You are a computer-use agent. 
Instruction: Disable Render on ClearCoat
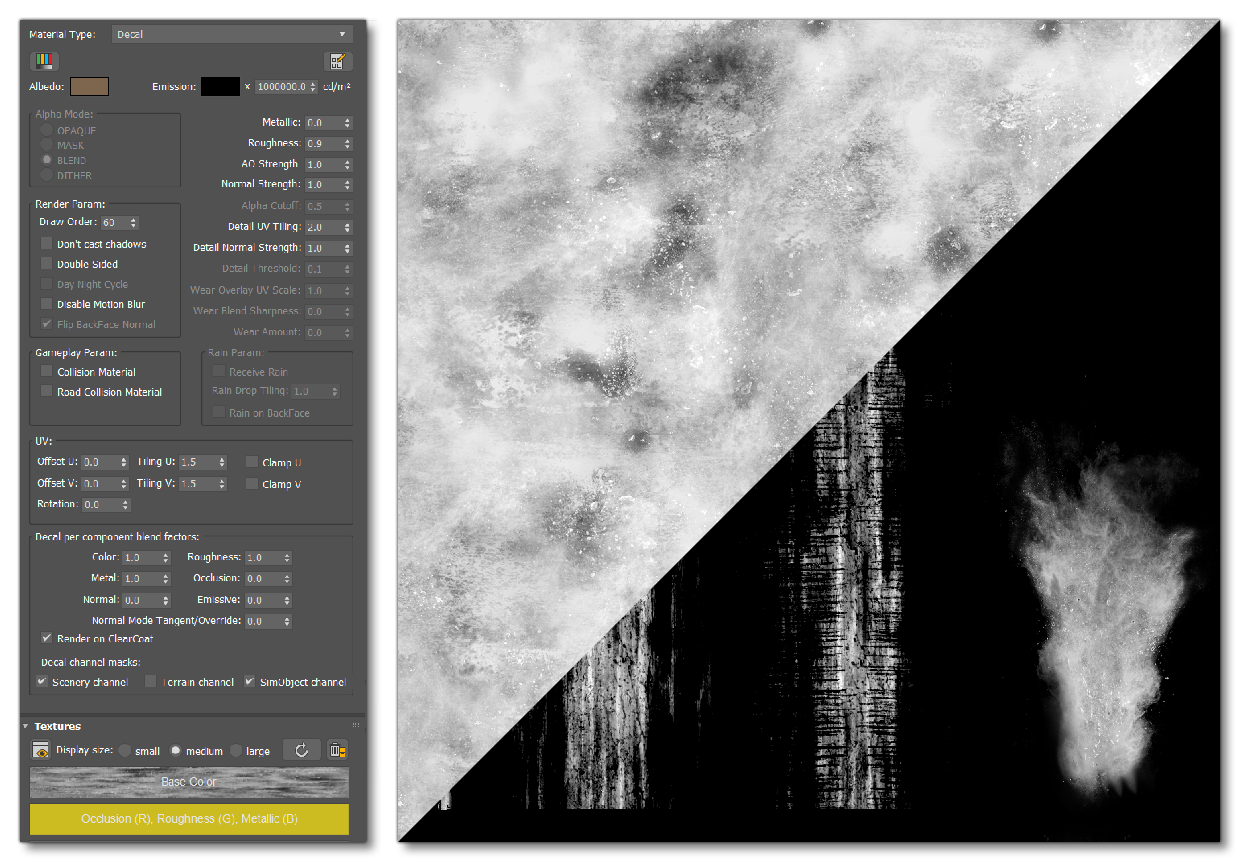(45, 638)
